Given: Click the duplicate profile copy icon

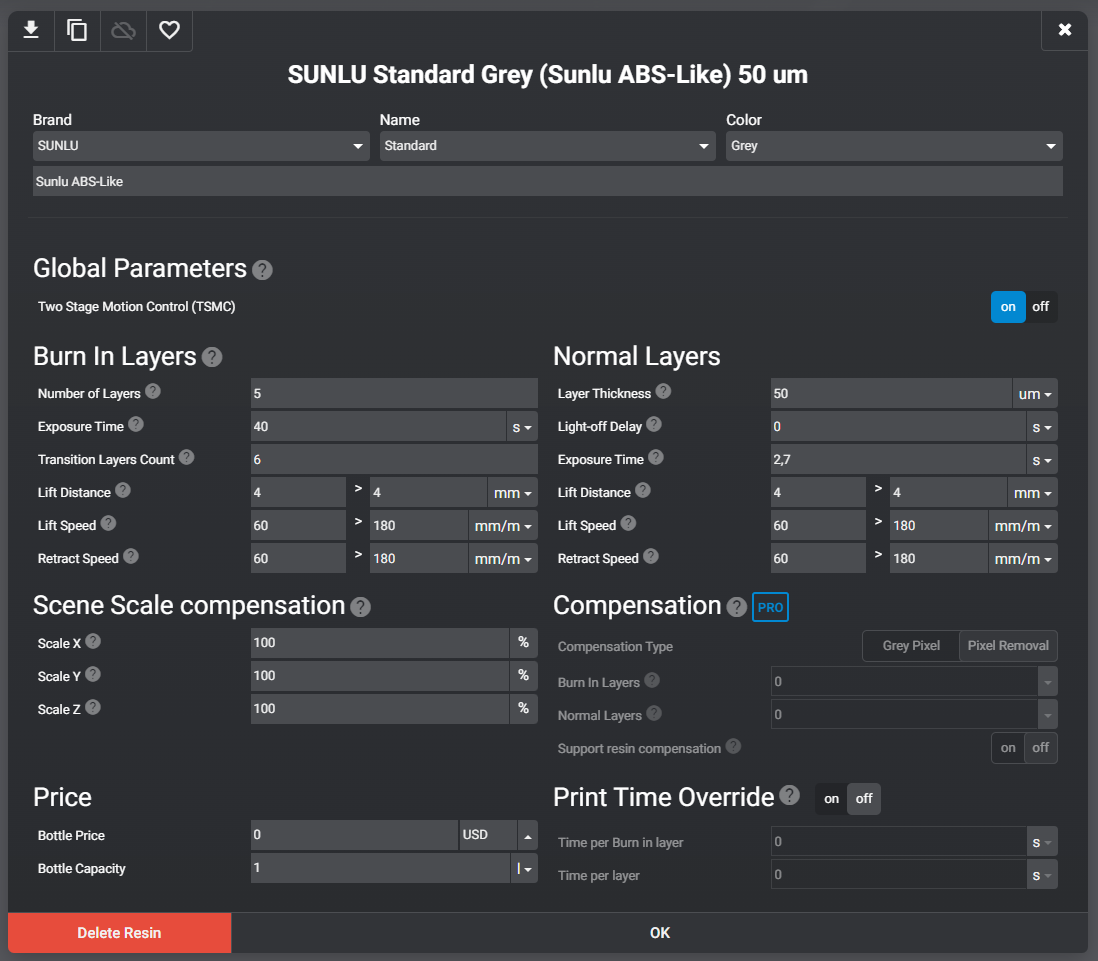Looking at the screenshot, I should (x=77, y=31).
